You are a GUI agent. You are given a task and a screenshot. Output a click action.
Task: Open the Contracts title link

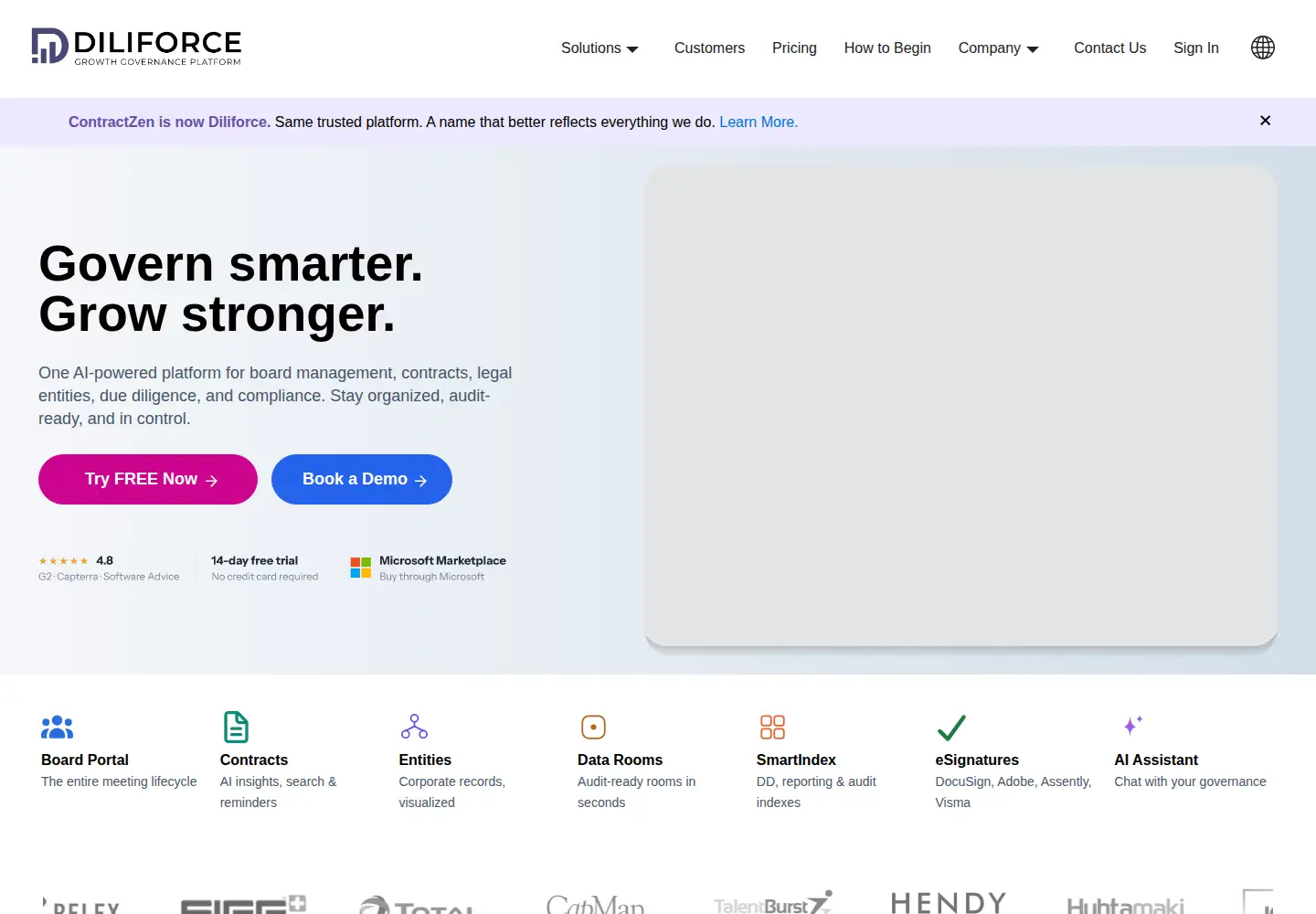tap(254, 760)
